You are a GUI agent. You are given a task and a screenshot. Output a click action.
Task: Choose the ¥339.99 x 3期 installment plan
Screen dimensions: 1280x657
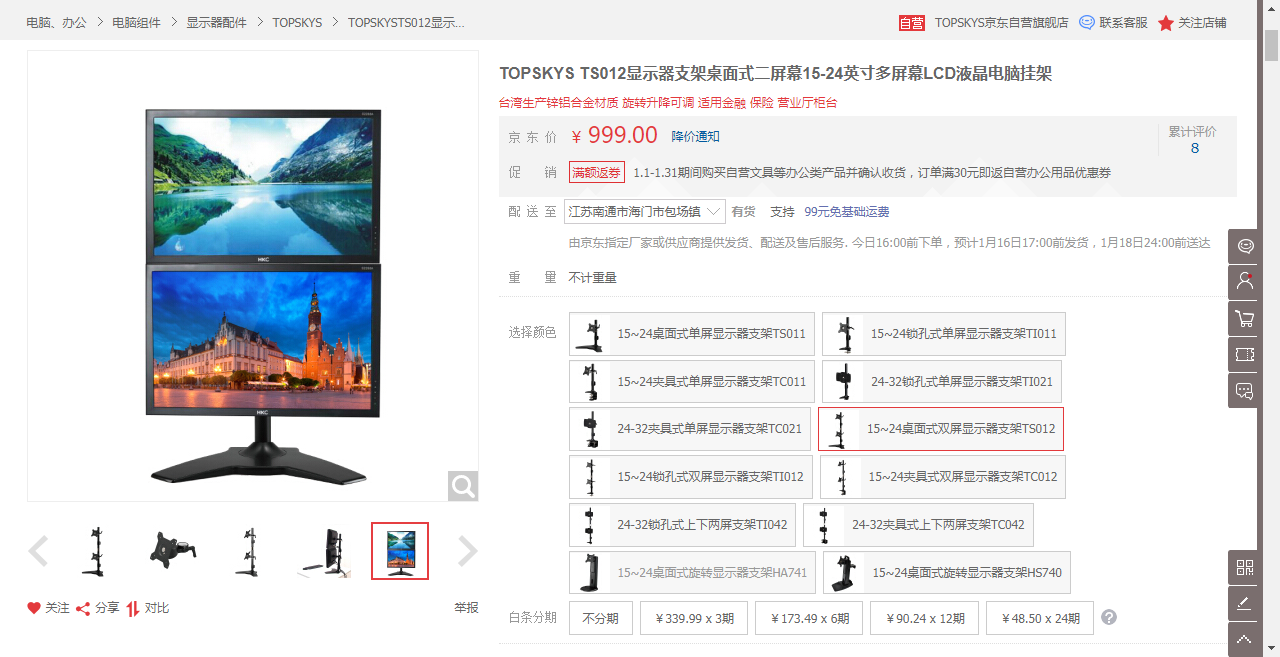(694, 618)
